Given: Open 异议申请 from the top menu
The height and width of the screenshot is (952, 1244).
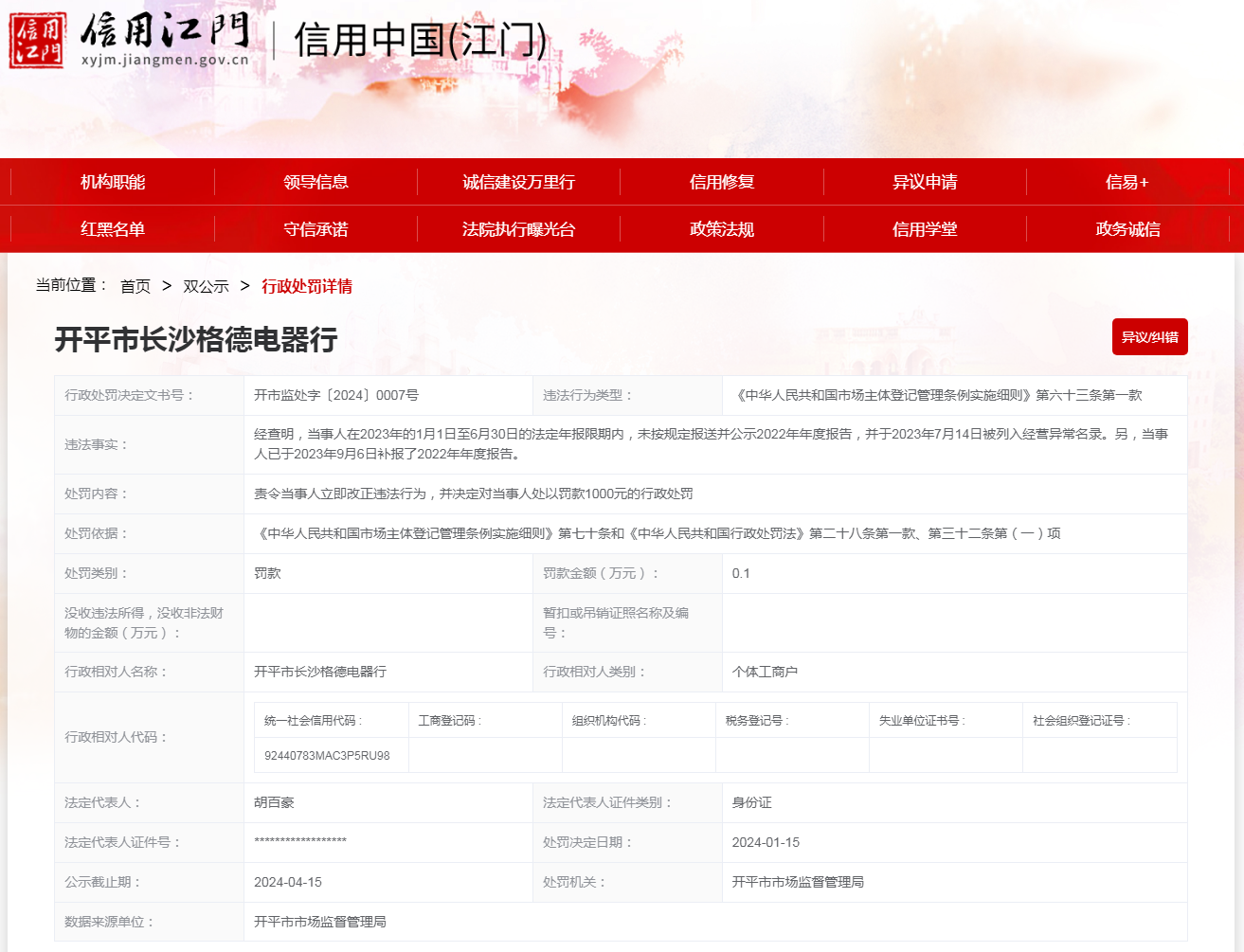Looking at the screenshot, I should pyautogui.click(x=925, y=182).
